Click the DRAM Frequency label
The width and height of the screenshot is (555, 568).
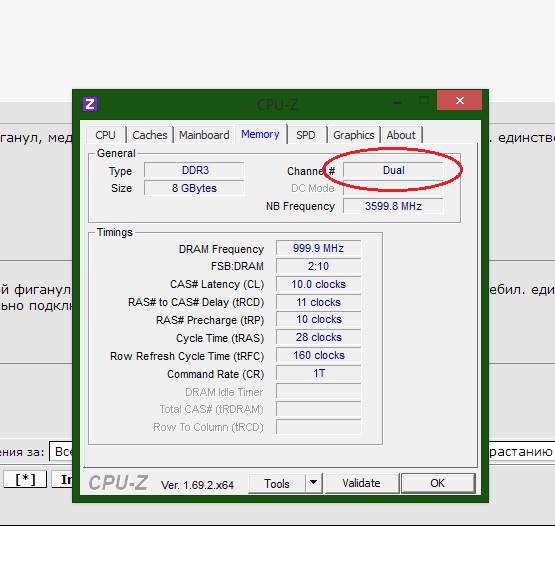coord(221,249)
